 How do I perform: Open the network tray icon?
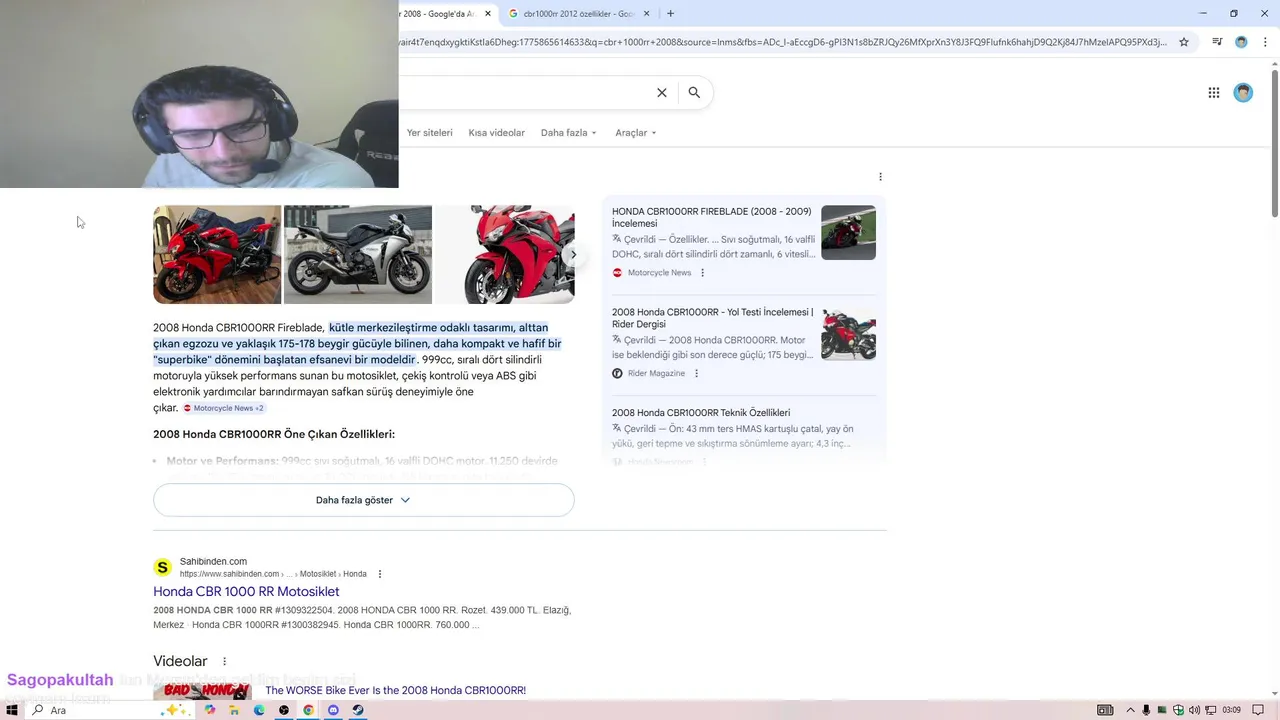[1210, 710]
